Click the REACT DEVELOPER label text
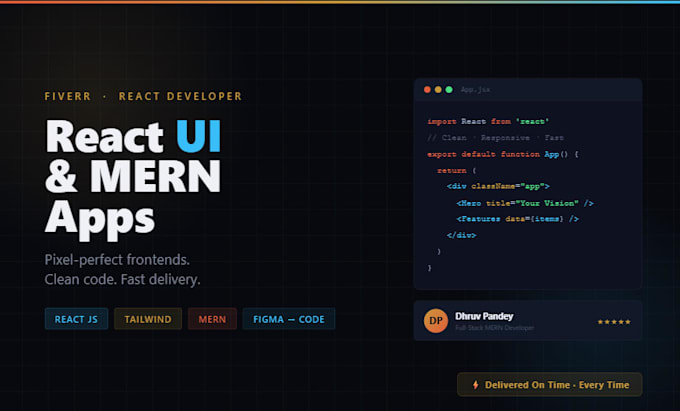The height and width of the screenshot is (411, 680). click(x=180, y=96)
